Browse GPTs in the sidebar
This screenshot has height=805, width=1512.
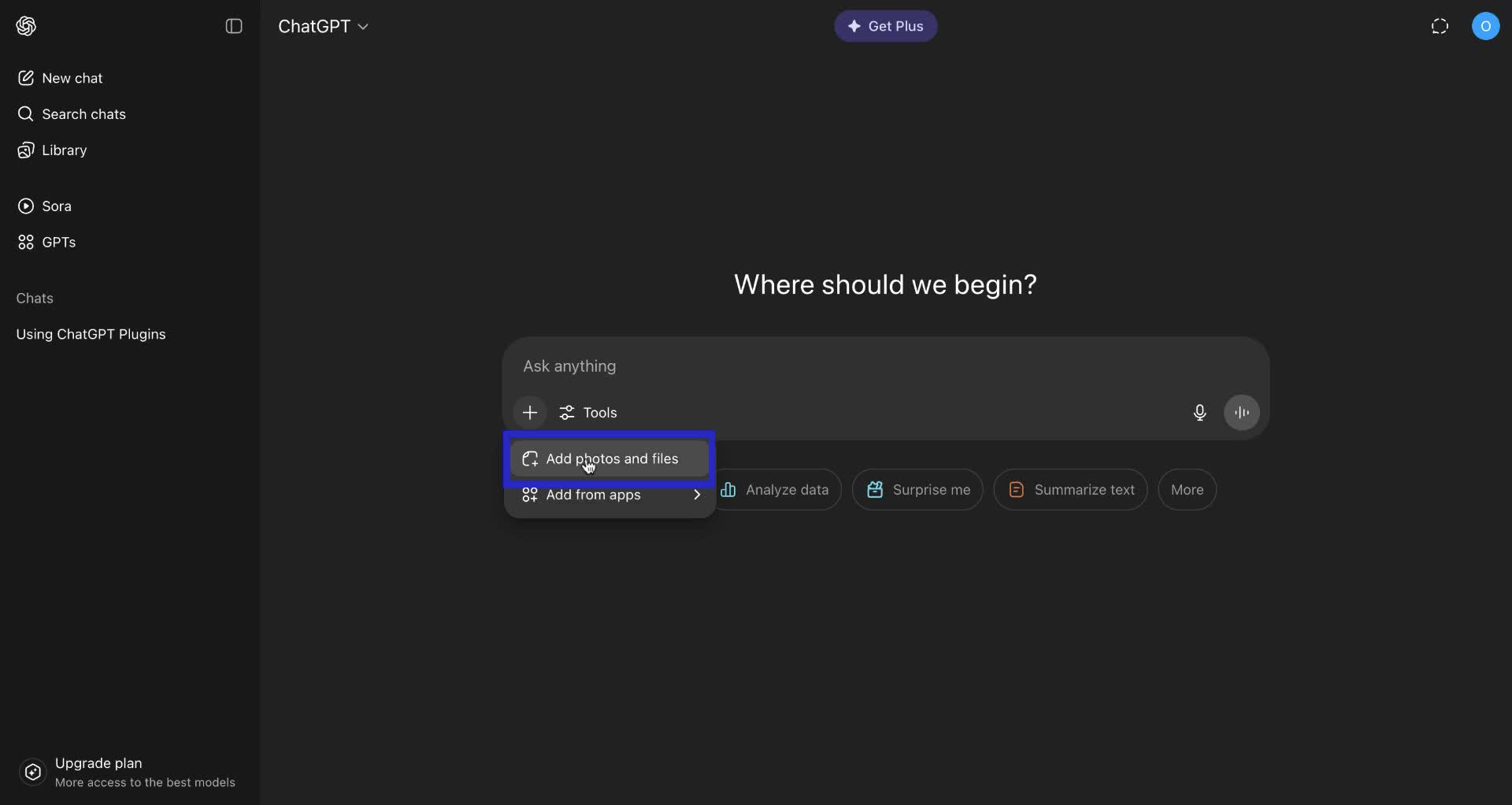click(x=57, y=243)
